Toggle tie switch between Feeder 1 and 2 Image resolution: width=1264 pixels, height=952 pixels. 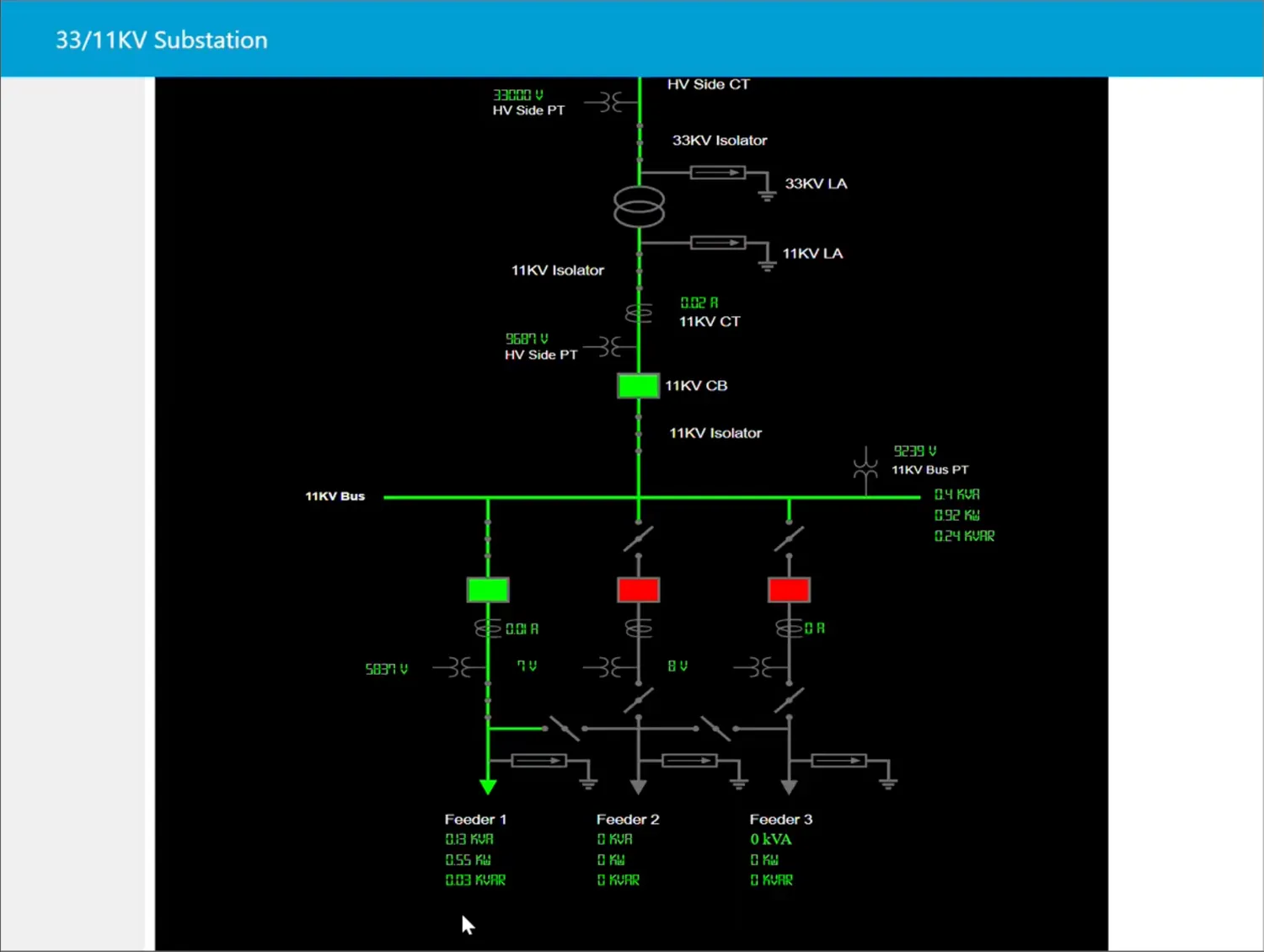coord(565,729)
